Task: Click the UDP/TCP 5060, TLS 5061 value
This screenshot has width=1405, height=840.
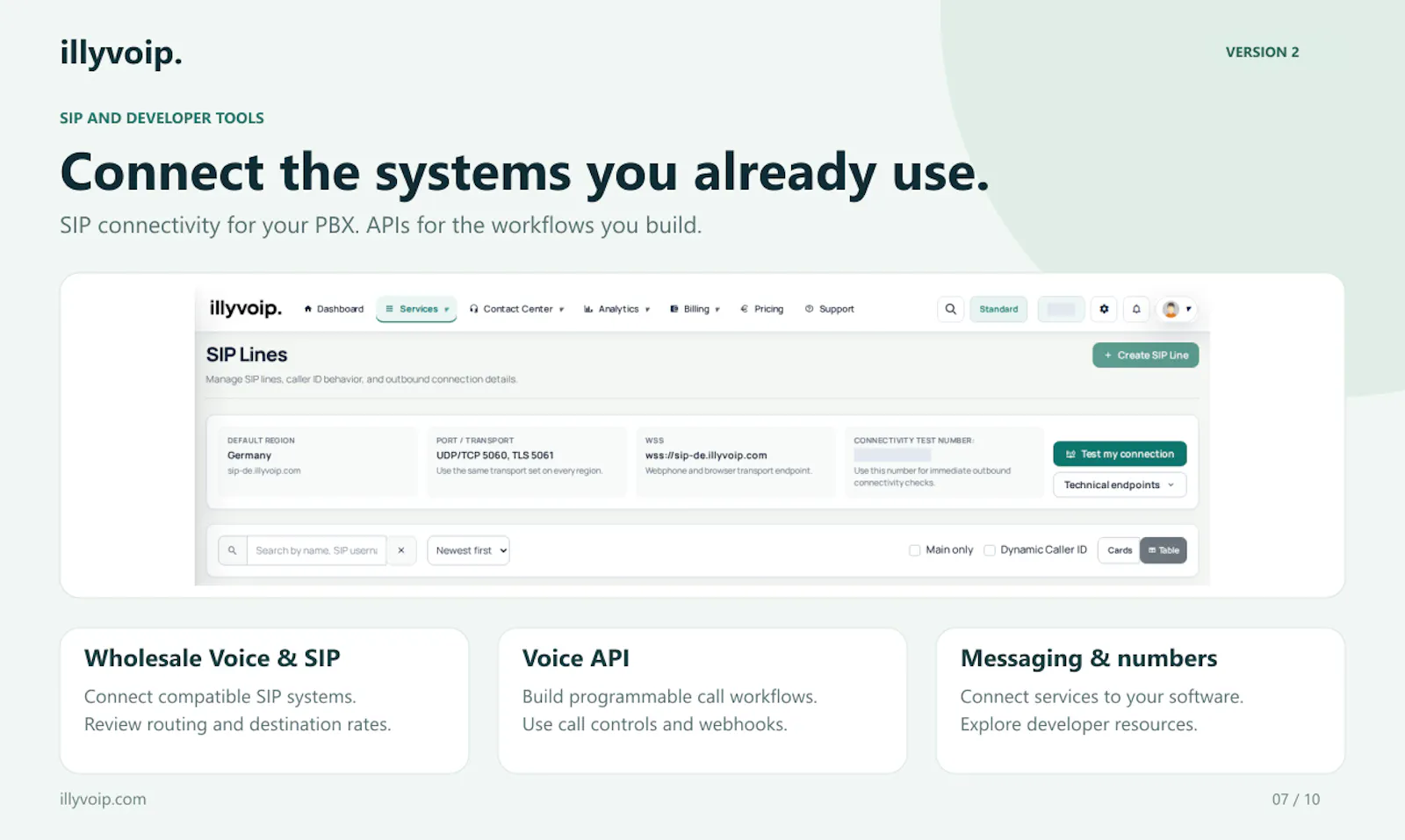Action: tap(494, 456)
